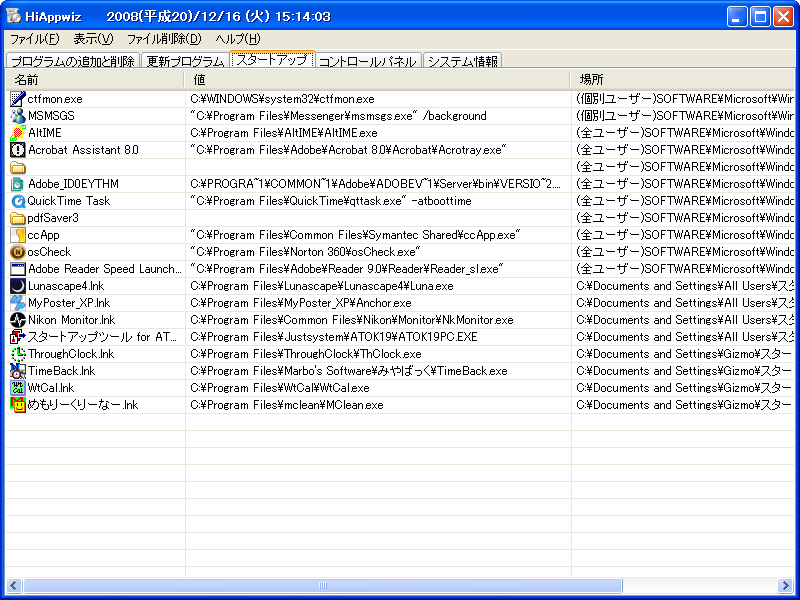Image resolution: width=800 pixels, height=600 pixels.
Task: Select the ATOK19PC.EXE path value
Action: point(334,337)
